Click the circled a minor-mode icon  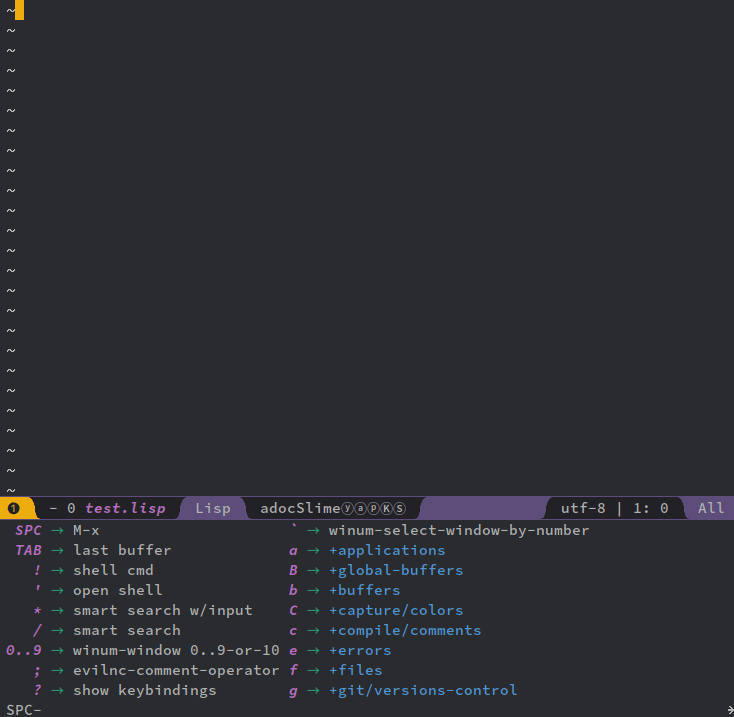pos(360,508)
